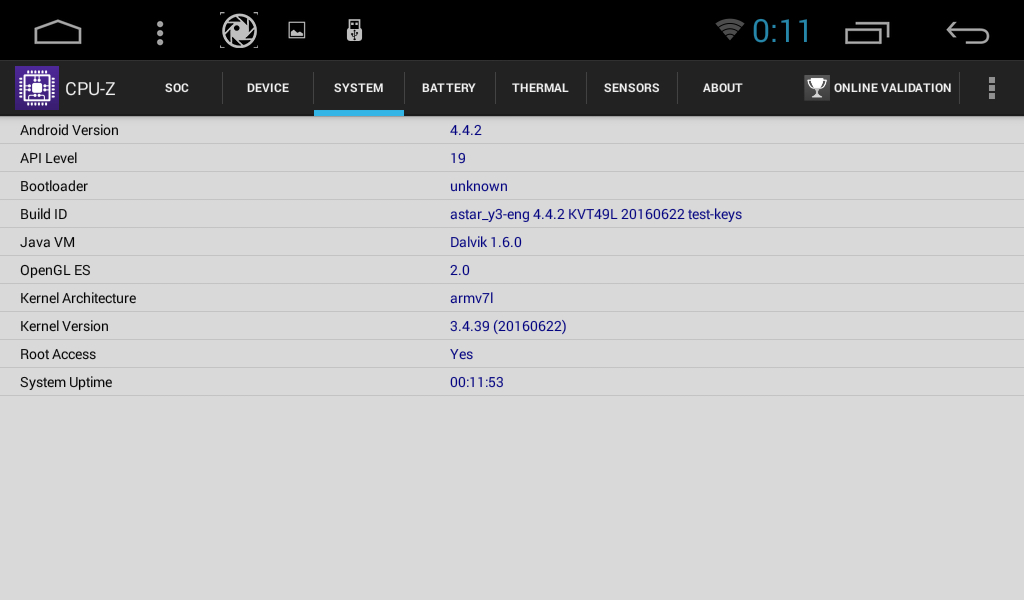The width and height of the screenshot is (1024, 600).
Task: Tap the CPU-Z title text
Action: (90, 89)
